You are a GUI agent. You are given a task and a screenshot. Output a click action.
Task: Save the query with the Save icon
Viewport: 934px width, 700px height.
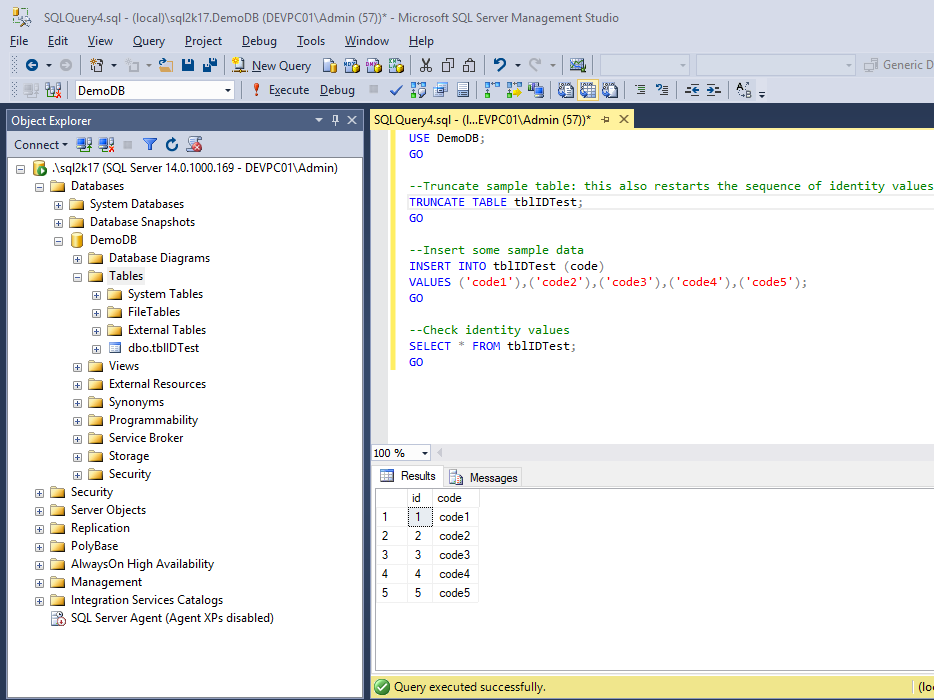(x=188, y=65)
